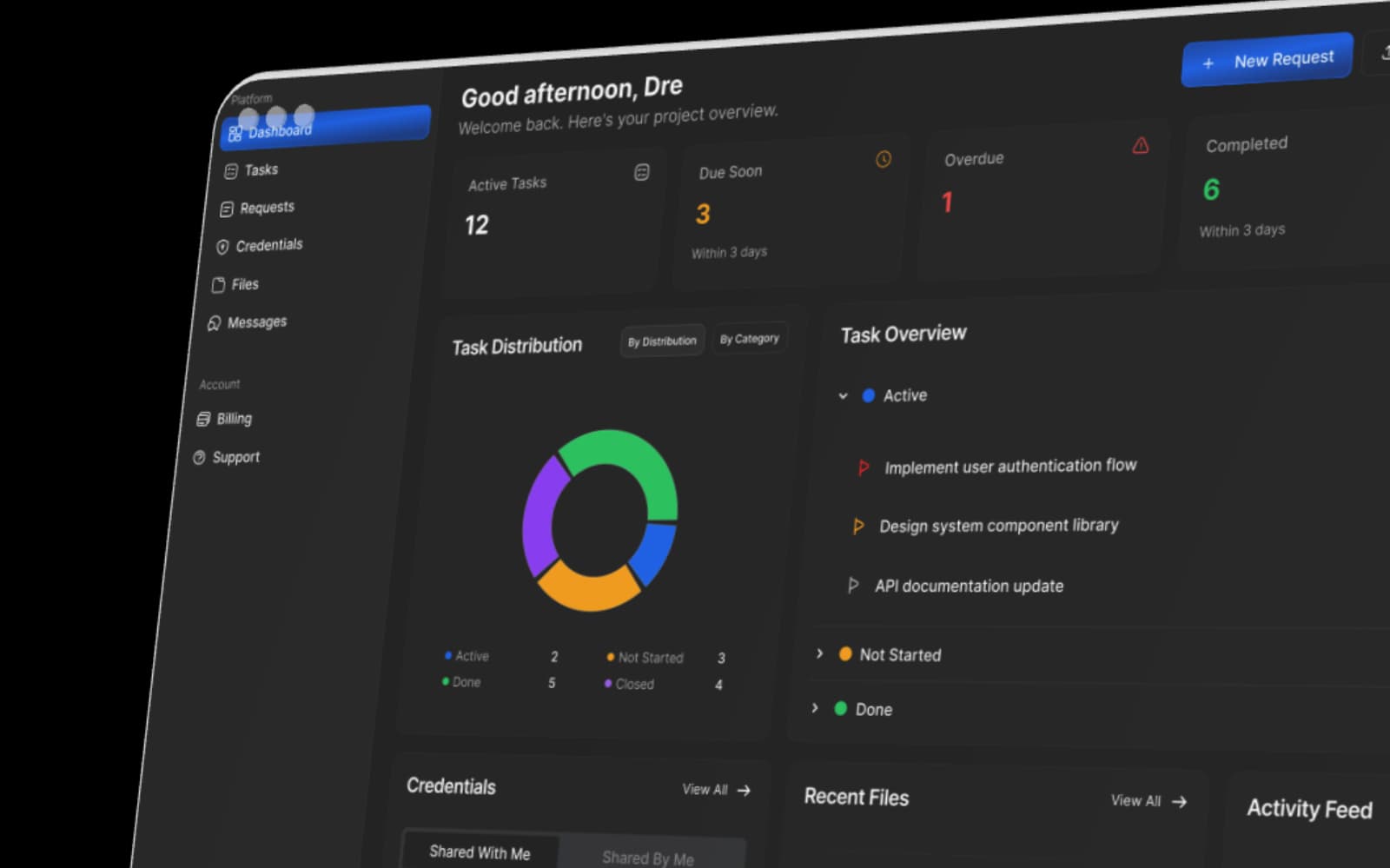Click the warning triangle on Overdue card
This screenshot has width=1390, height=868.
click(x=1141, y=145)
